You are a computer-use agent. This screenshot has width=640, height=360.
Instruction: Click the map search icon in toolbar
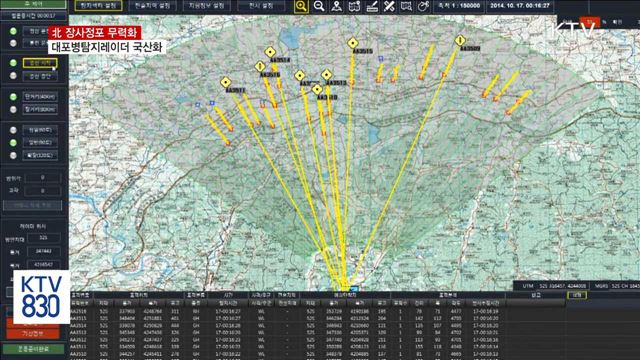406,6
